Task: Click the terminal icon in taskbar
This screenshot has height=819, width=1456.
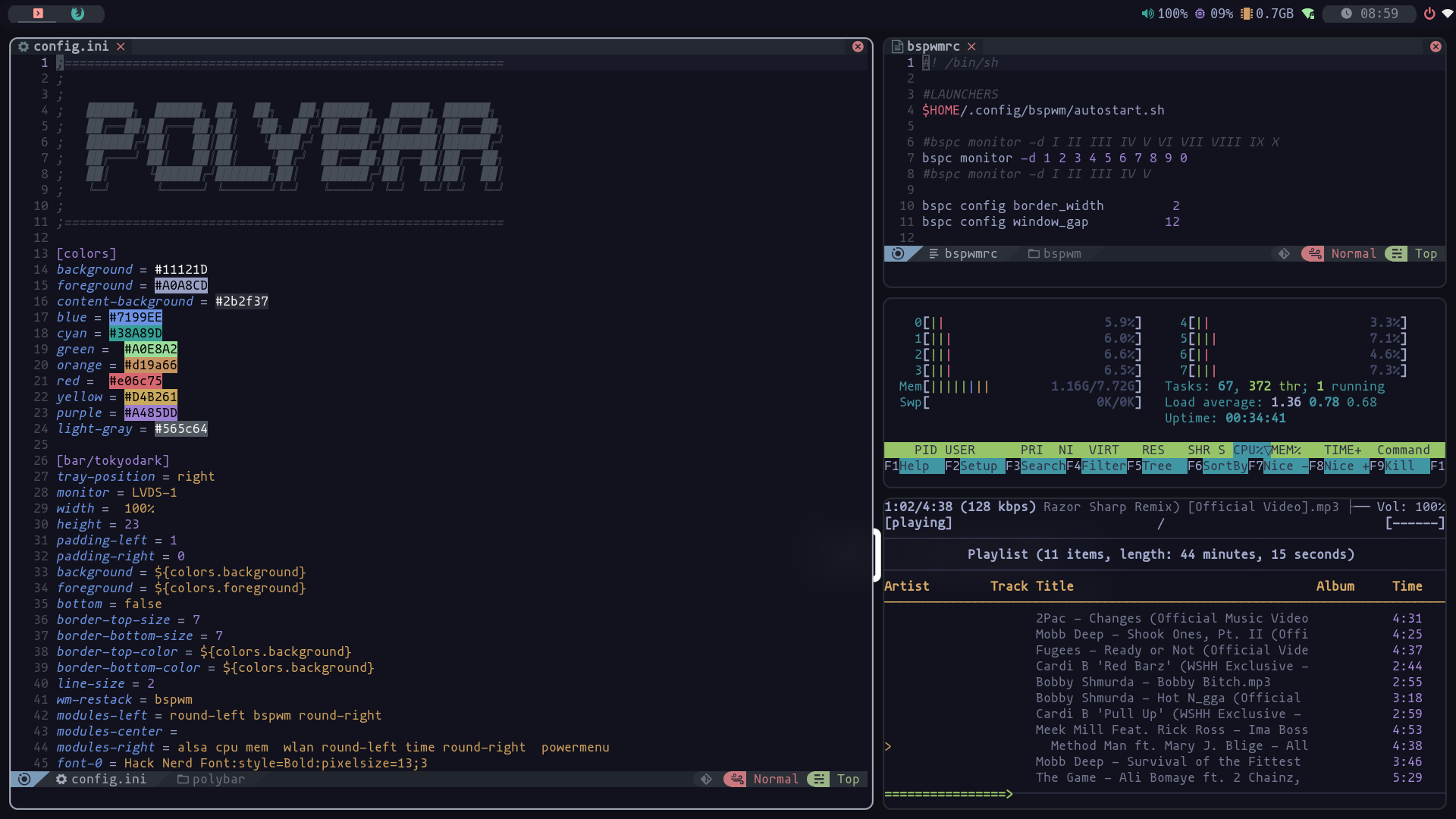Action: (x=37, y=12)
